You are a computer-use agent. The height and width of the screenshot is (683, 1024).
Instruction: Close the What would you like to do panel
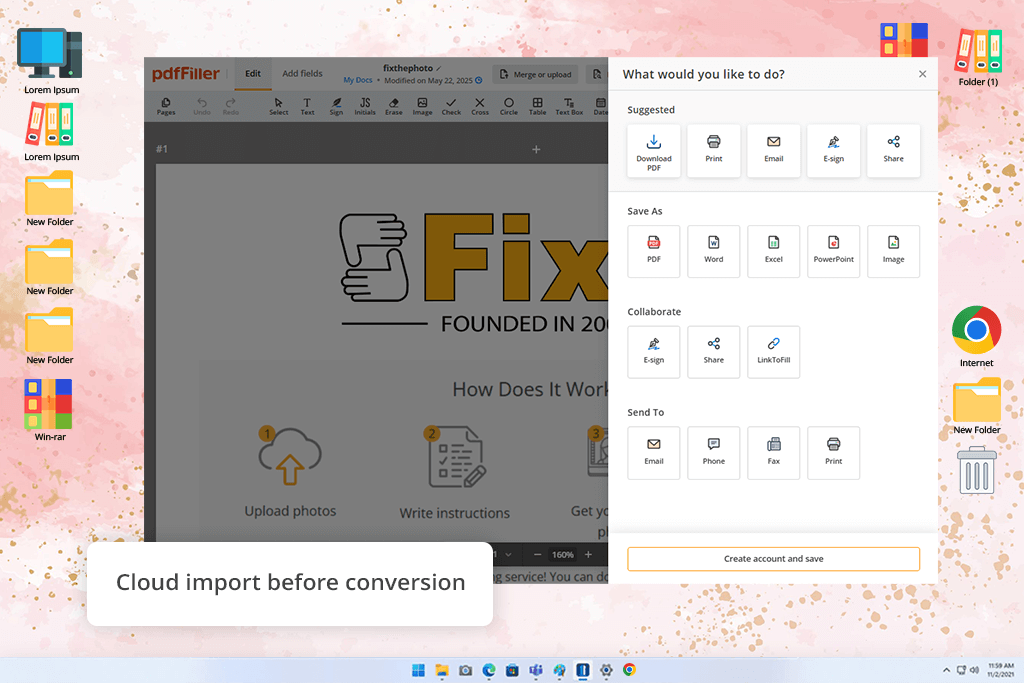[x=922, y=74]
